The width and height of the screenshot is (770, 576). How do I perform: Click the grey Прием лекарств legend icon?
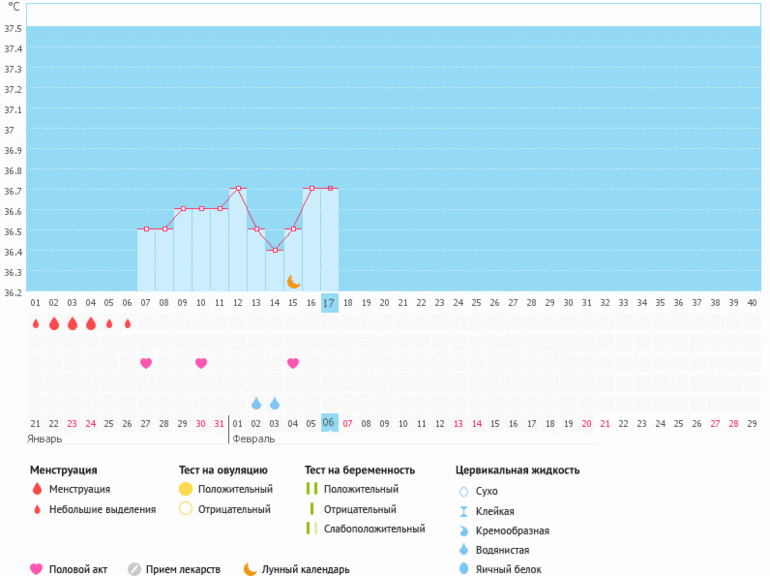(x=134, y=569)
